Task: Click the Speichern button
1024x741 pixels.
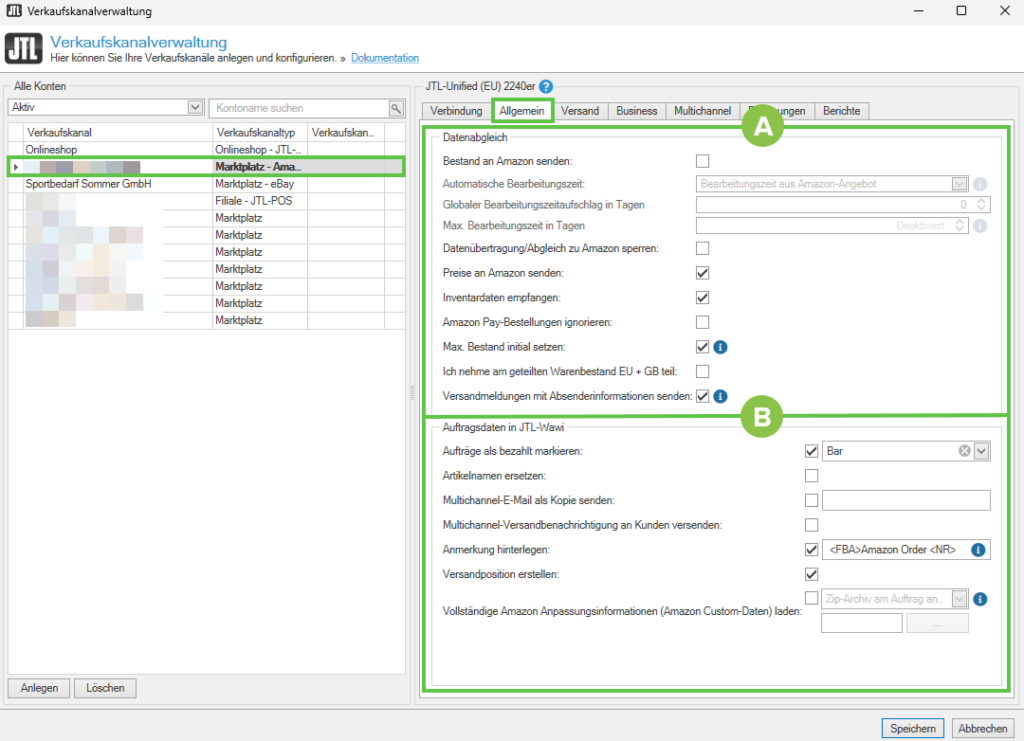Action: 912,728
